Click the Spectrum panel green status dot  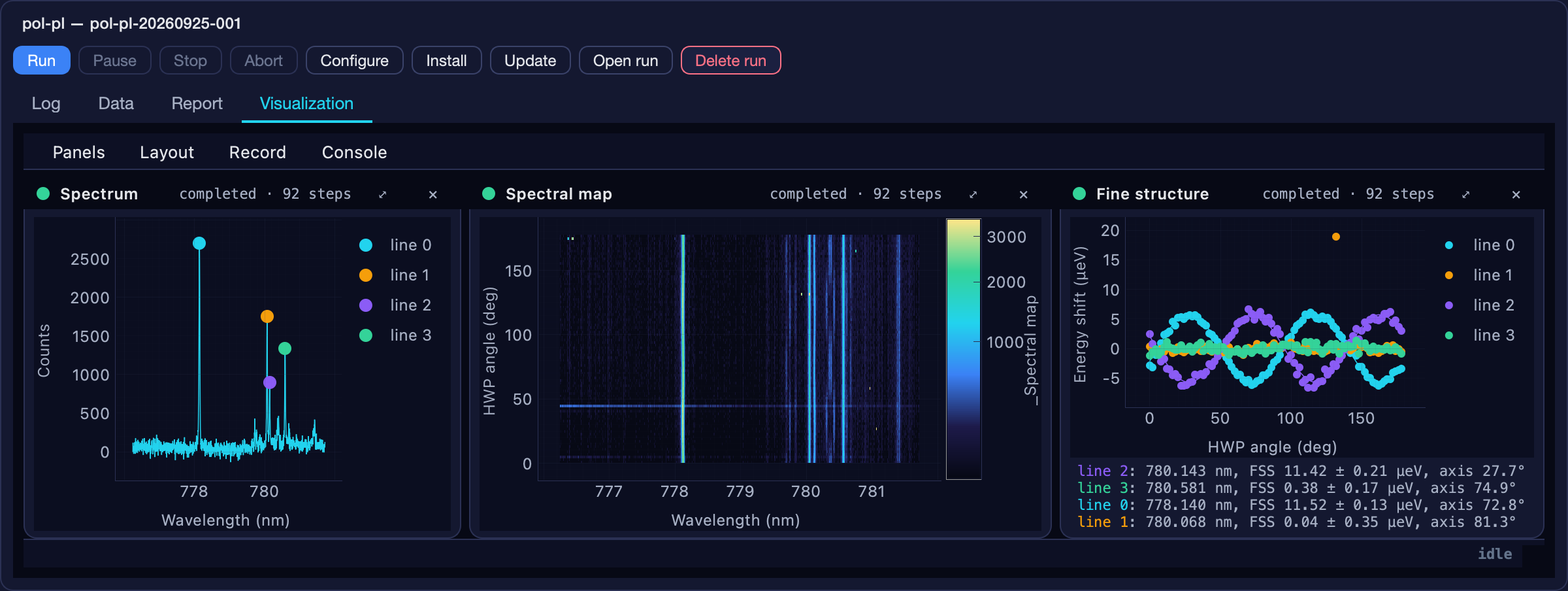(43, 194)
